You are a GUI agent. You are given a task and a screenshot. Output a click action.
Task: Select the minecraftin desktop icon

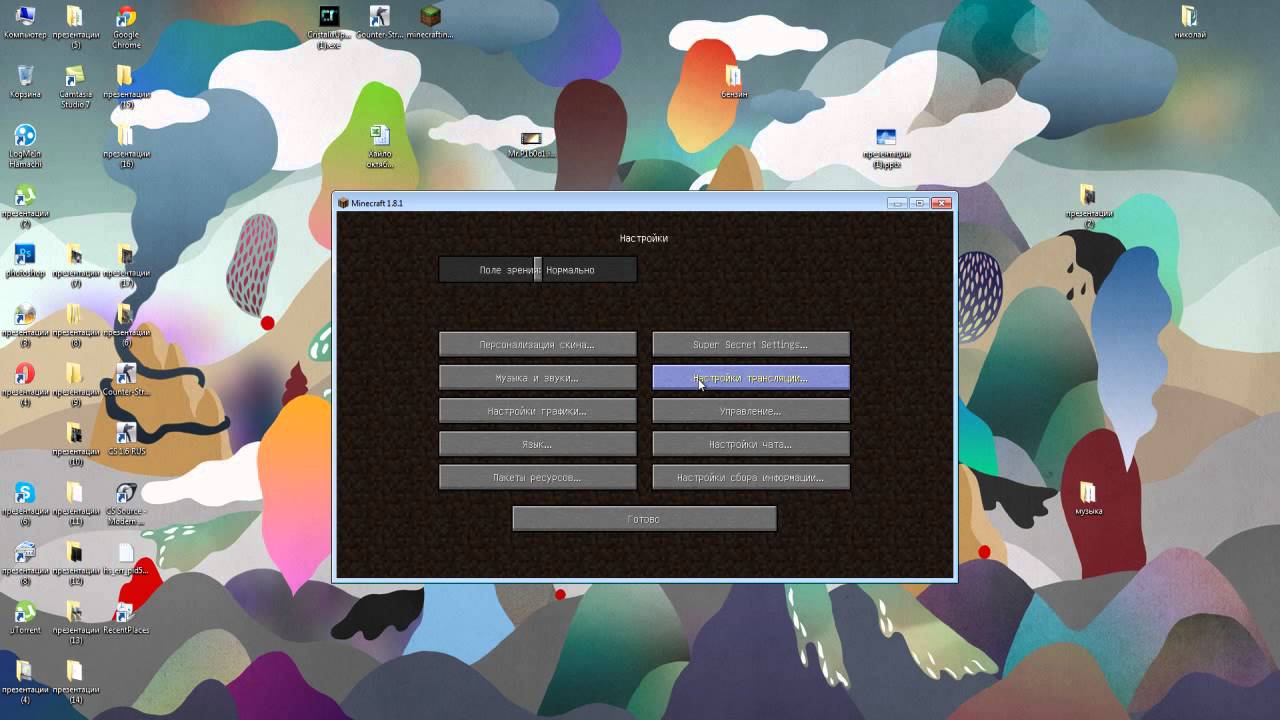[430, 22]
